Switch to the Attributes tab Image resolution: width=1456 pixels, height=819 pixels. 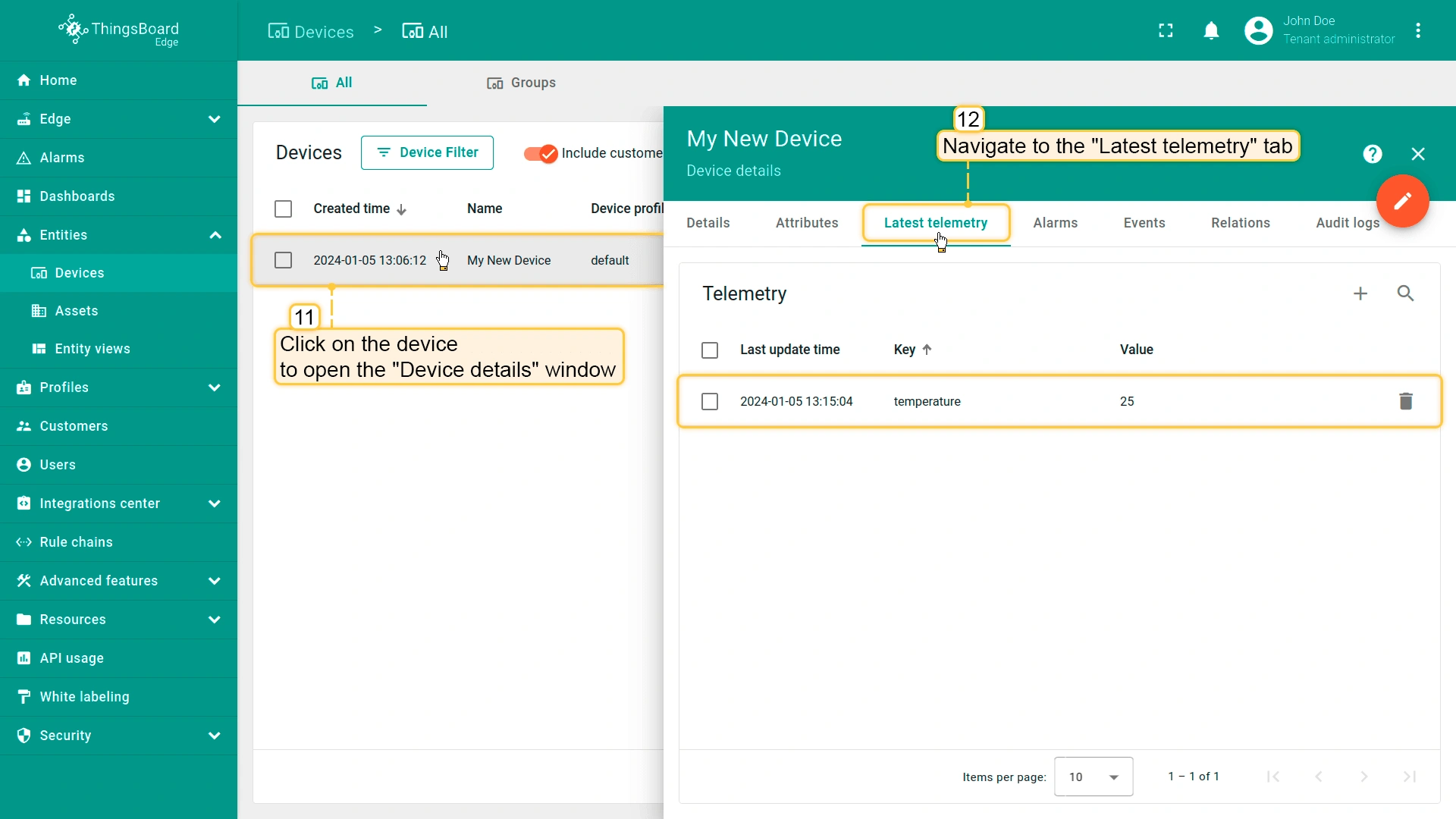click(x=806, y=223)
